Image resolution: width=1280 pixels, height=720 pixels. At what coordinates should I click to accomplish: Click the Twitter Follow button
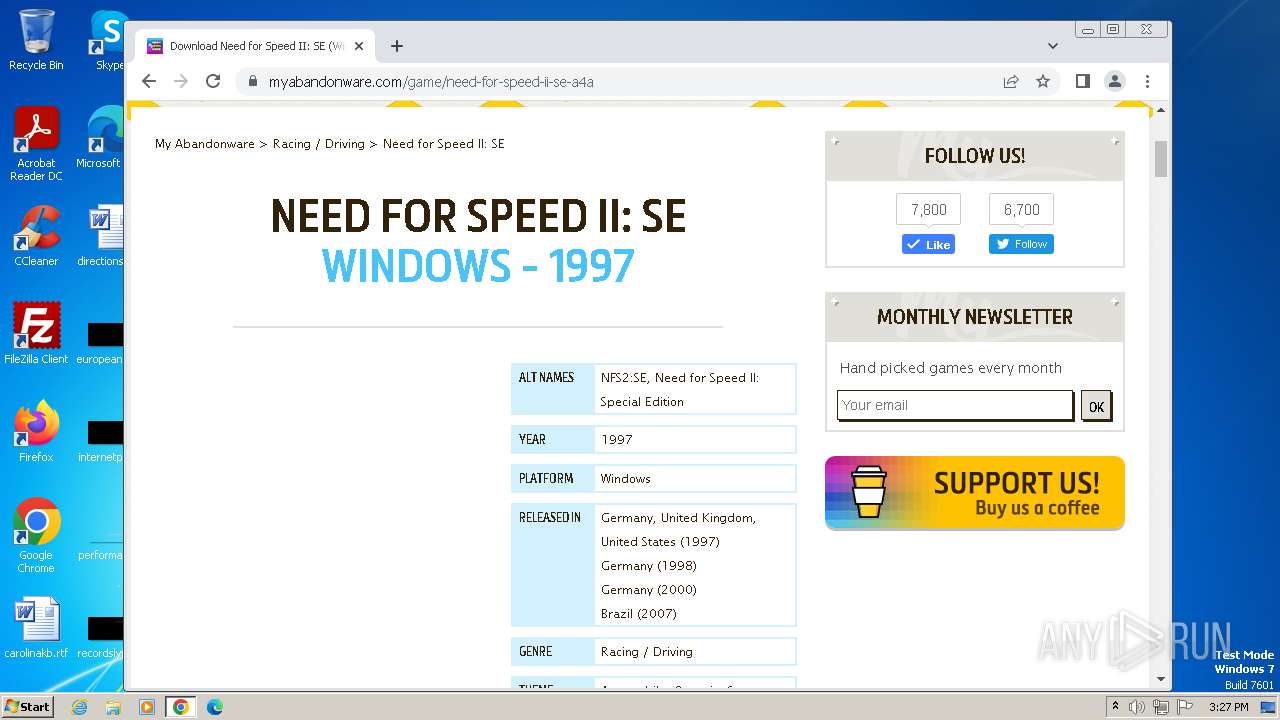(1021, 244)
